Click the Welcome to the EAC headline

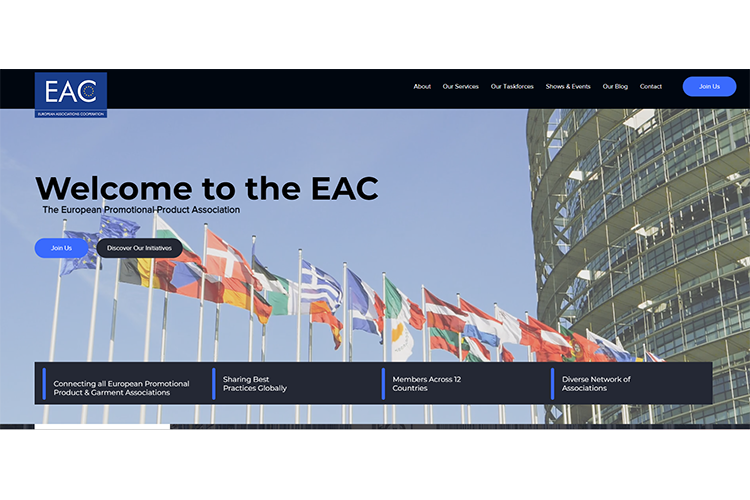[x=207, y=188]
